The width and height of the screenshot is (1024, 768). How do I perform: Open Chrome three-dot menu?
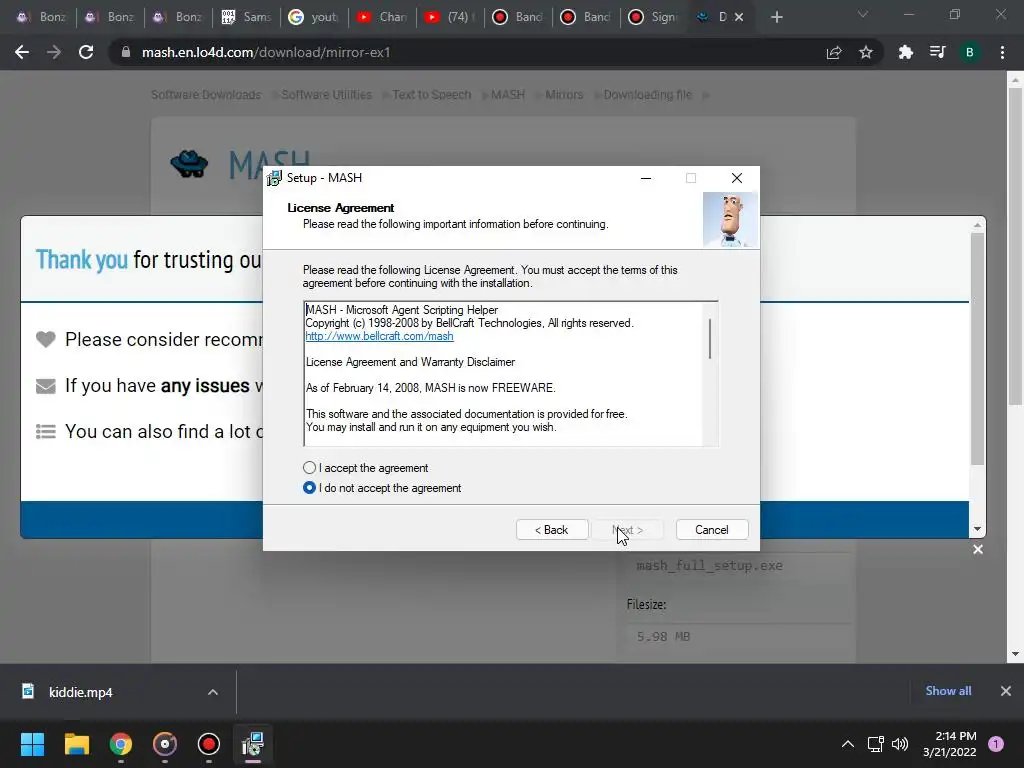click(1002, 52)
